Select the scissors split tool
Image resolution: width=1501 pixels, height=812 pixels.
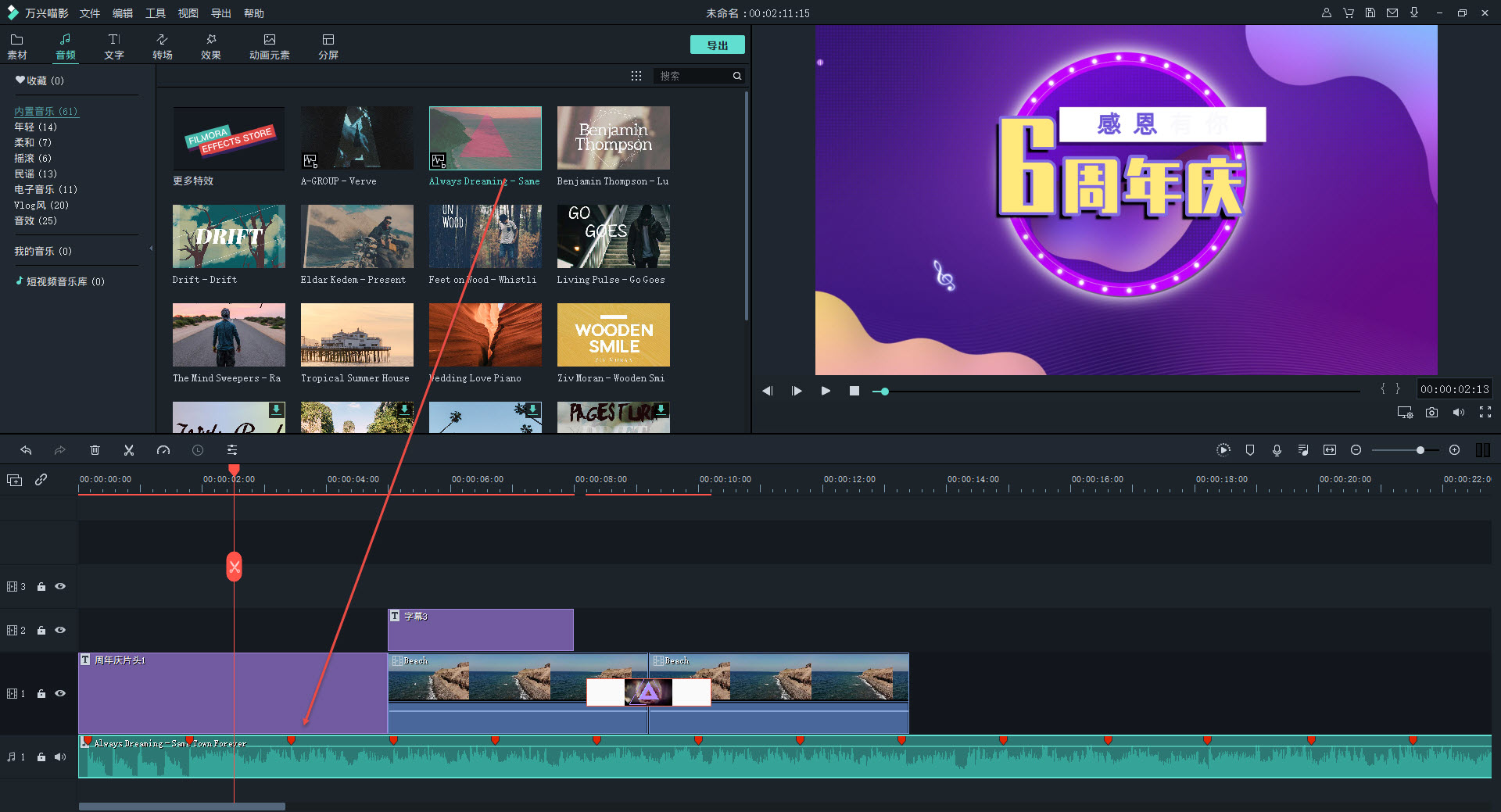click(x=128, y=450)
